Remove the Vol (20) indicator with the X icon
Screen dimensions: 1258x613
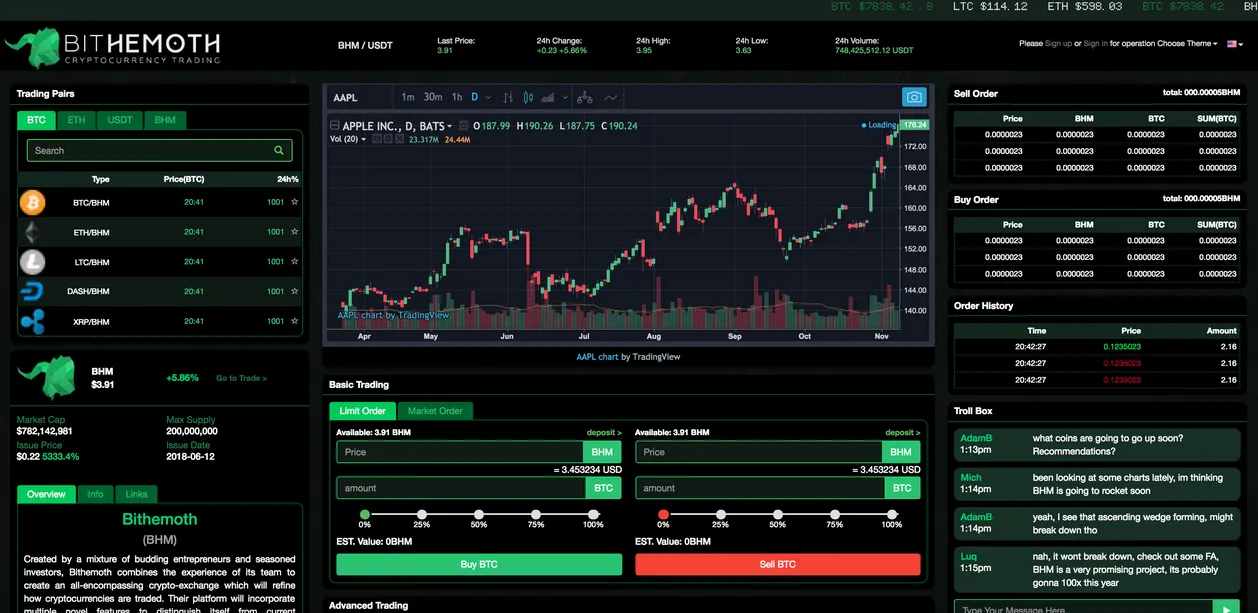point(400,139)
